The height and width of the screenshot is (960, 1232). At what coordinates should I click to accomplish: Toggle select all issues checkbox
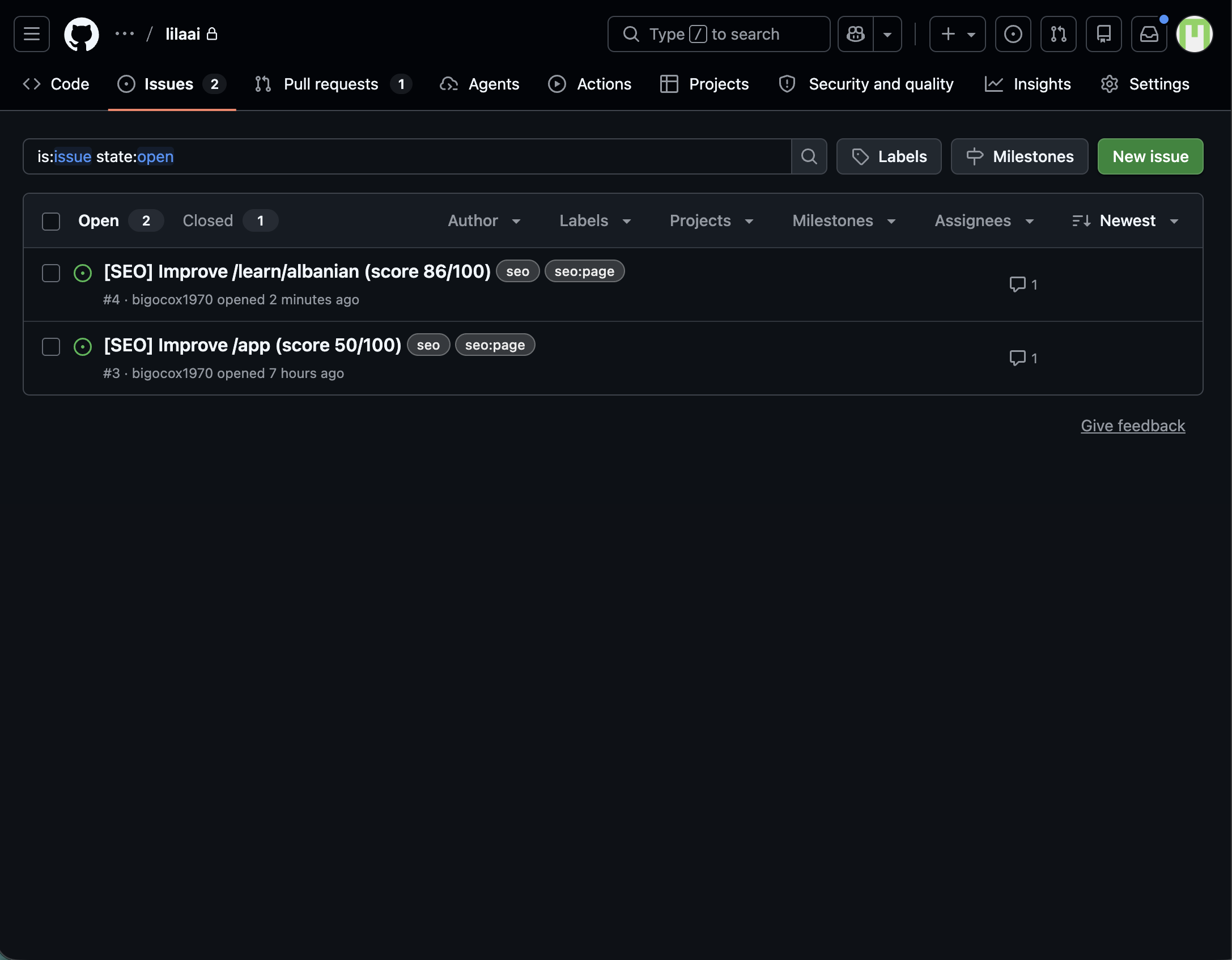click(51, 221)
